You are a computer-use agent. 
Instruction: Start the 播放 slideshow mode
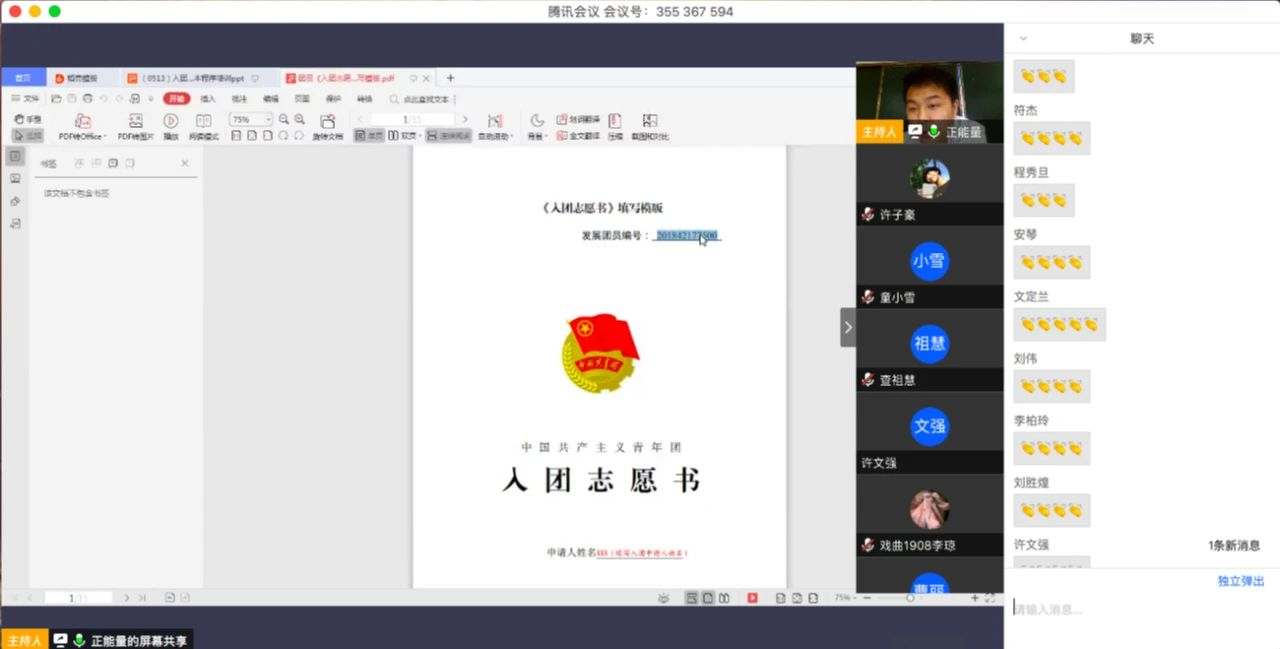(171, 127)
